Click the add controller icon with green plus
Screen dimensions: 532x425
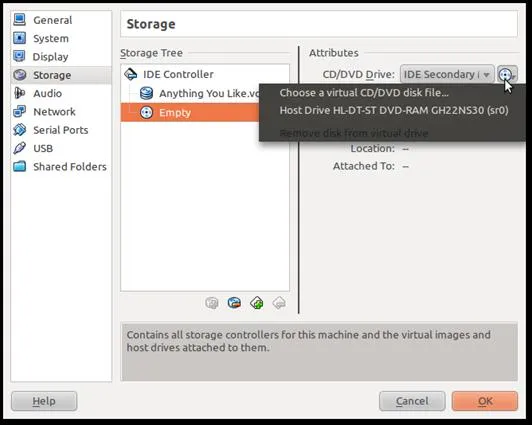(257, 303)
